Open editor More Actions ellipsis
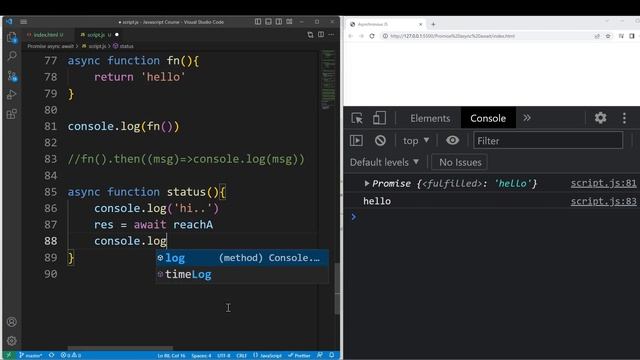Screen dimensions: 640x360 pyautogui.click(x=331, y=35)
